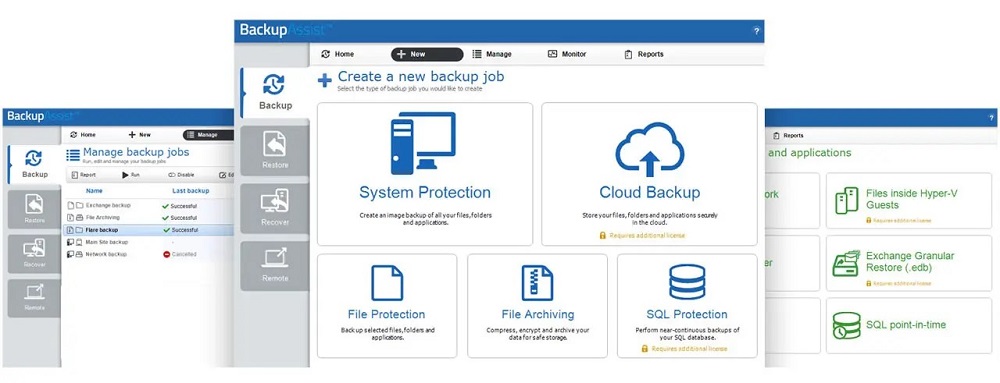The width and height of the screenshot is (1000, 383).
Task: Choose the File Protection document icon
Action: [387, 283]
